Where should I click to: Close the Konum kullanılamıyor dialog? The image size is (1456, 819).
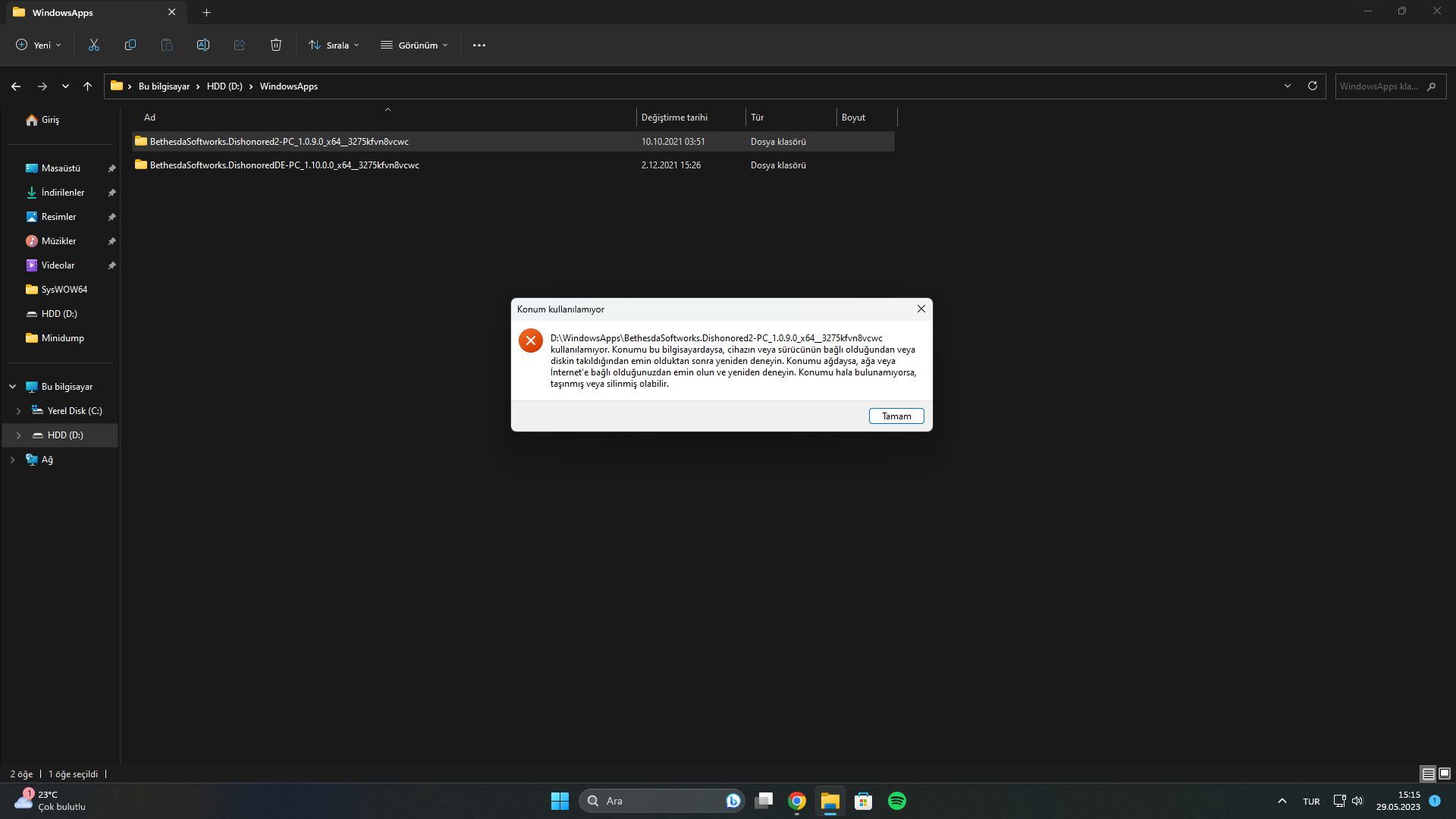(x=921, y=309)
